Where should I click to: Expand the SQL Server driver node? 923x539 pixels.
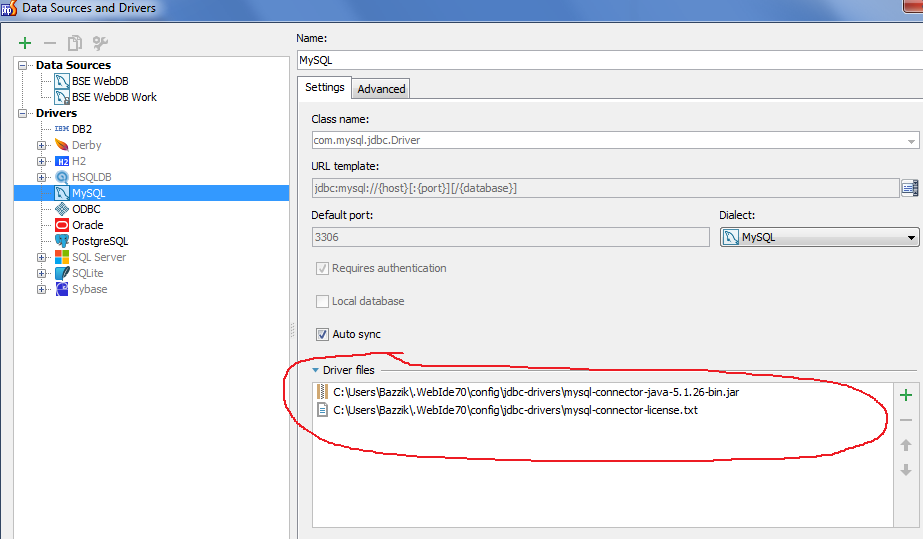(41, 257)
